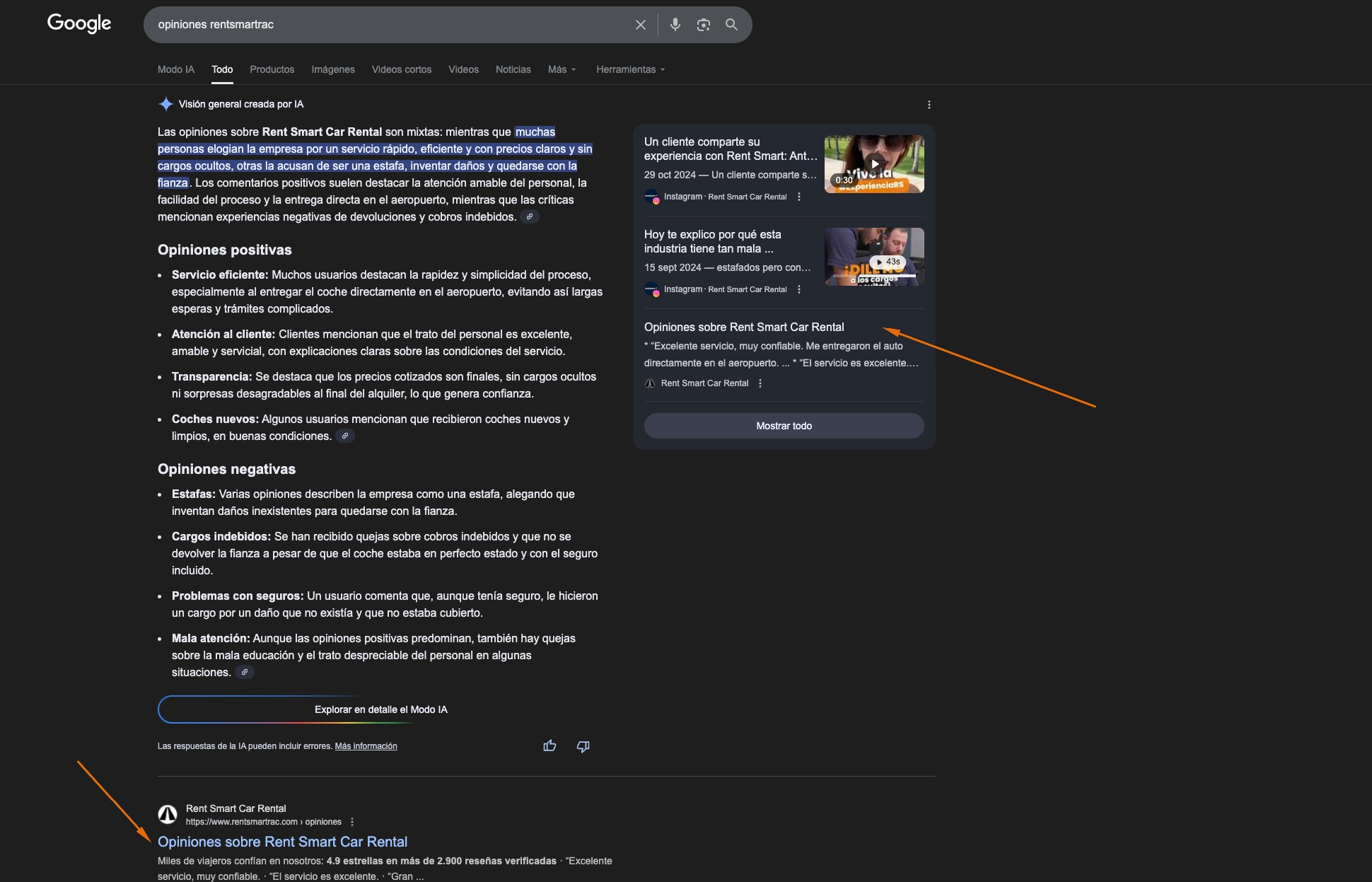The image size is (1372, 882).
Task: Open AI overview three-dot options menu
Action: pos(929,105)
